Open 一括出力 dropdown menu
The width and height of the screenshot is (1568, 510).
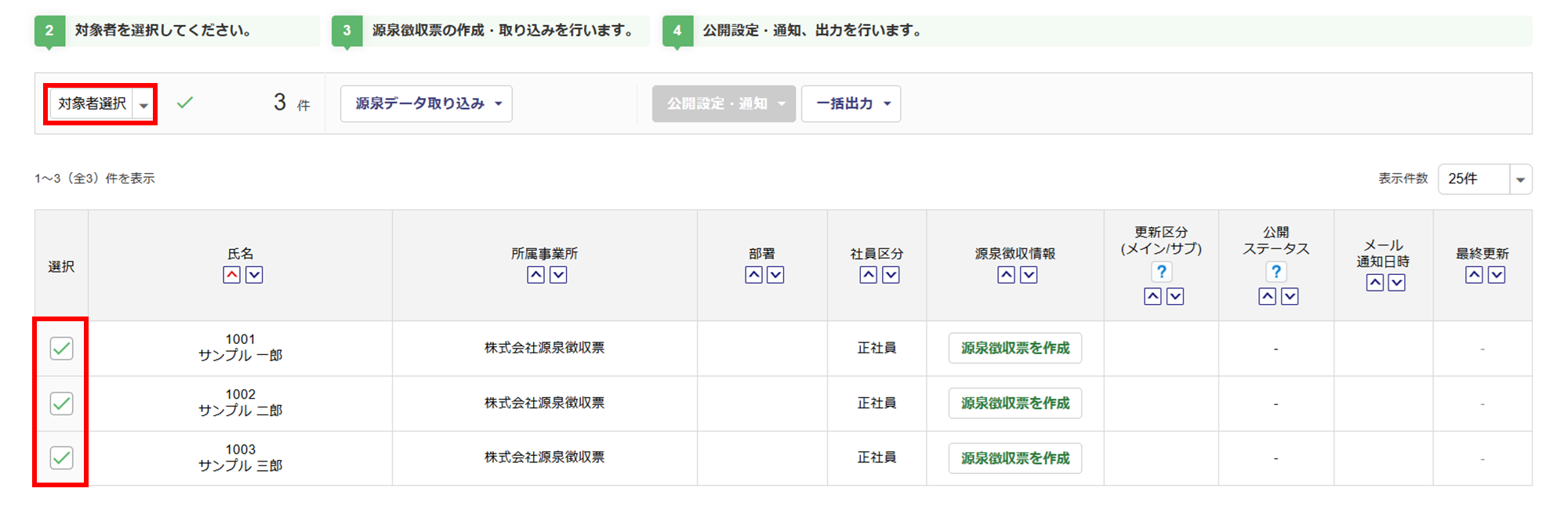point(851,103)
